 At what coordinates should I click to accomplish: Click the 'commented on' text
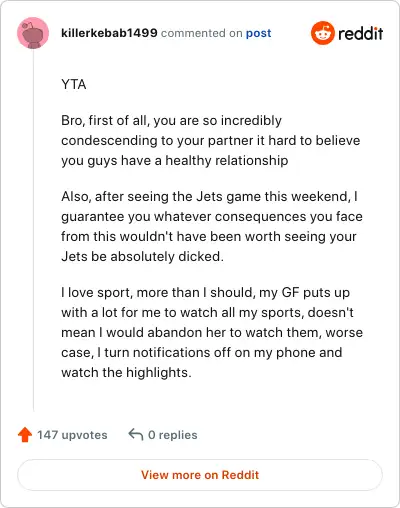(x=201, y=33)
